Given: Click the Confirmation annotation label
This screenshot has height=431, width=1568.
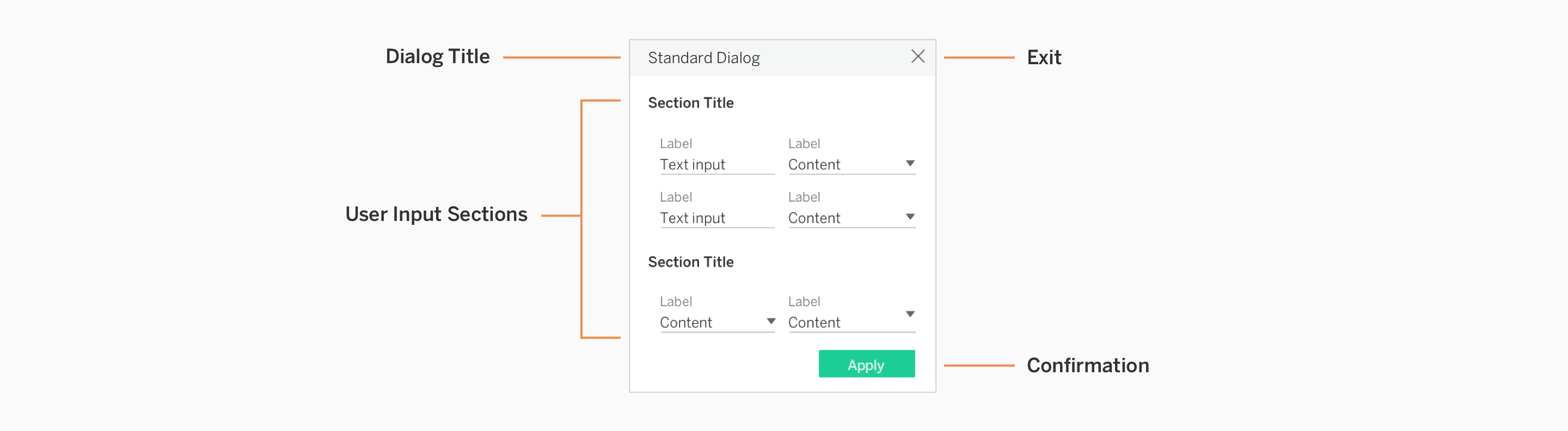Looking at the screenshot, I should [x=1087, y=365].
